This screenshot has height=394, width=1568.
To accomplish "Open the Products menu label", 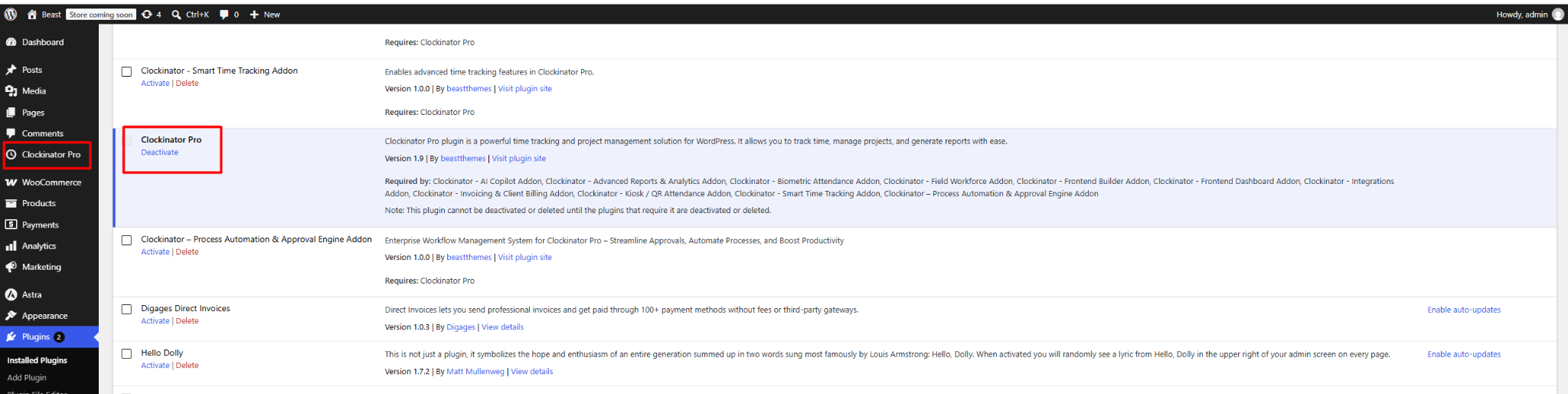I will 38,203.
